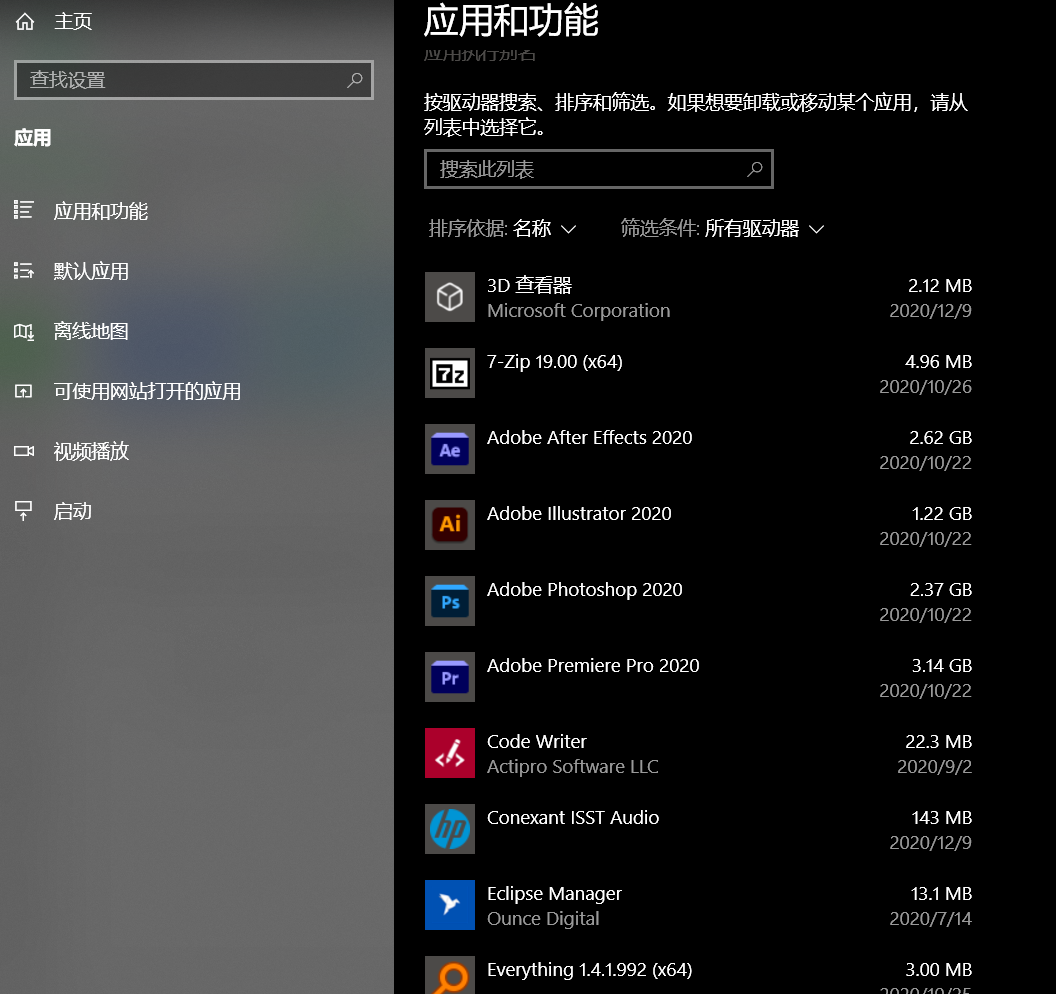Click the 2020/7/14 install date
The width and height of the screenshot is (1056, 994).
click(930, 919)
